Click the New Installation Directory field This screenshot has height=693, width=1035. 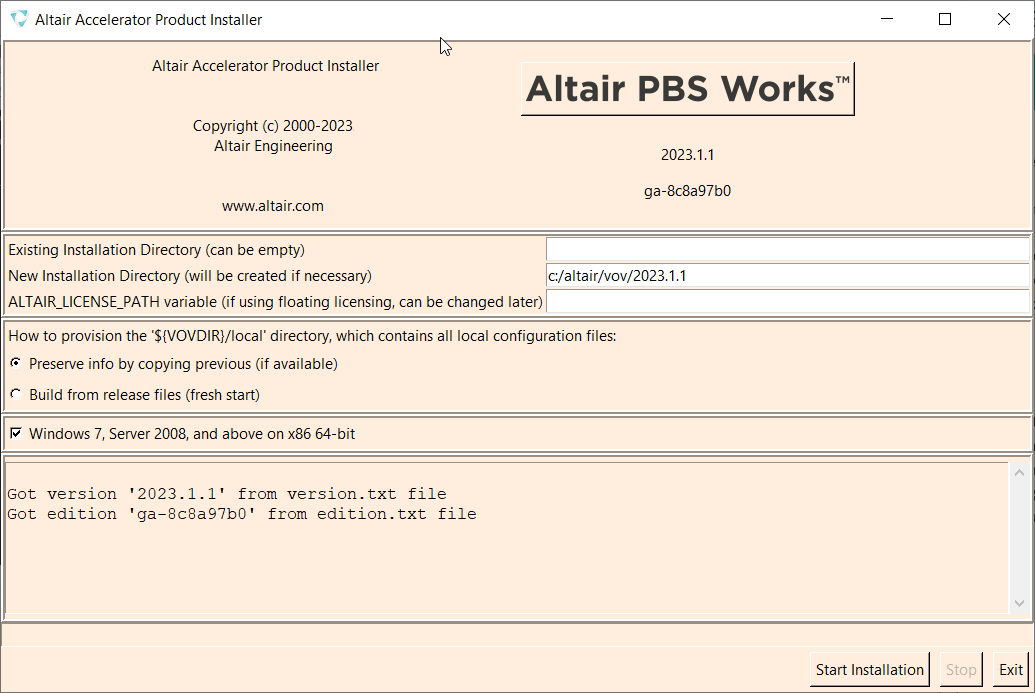[x=787, y=275]
